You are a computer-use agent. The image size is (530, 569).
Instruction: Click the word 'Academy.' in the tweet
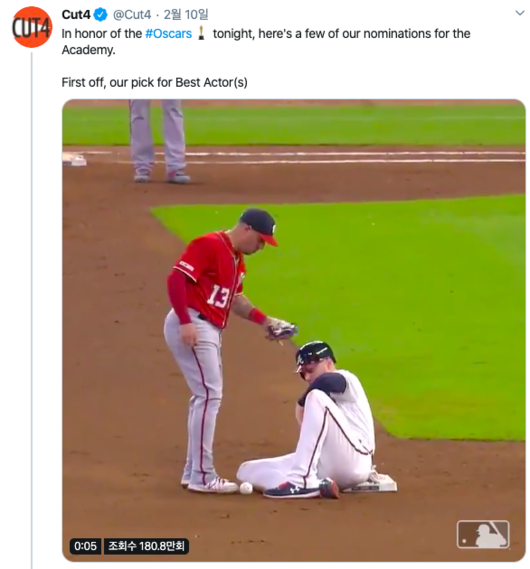tap(88, 50)
